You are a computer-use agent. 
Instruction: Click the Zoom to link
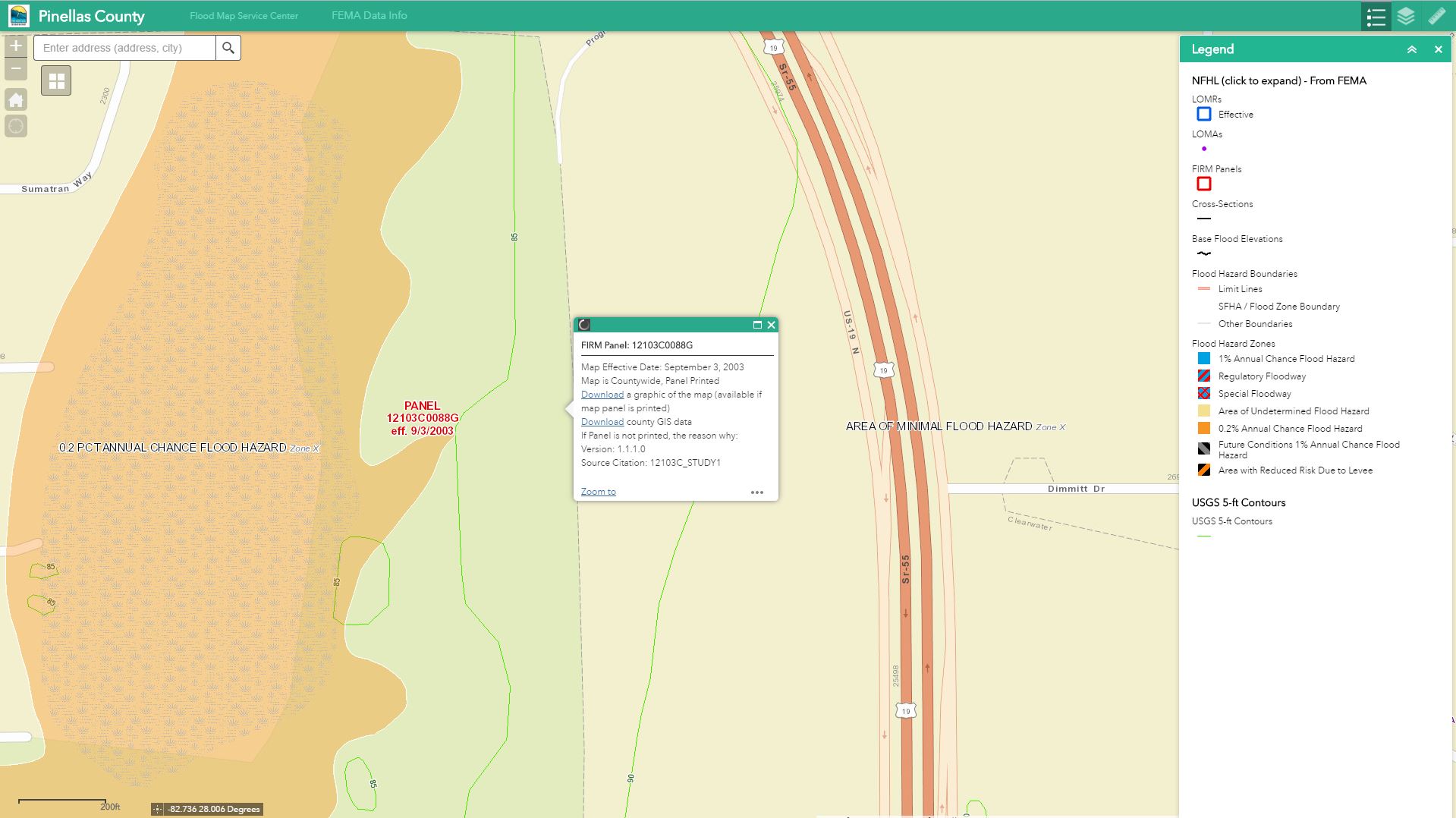(x=598, y=492)
